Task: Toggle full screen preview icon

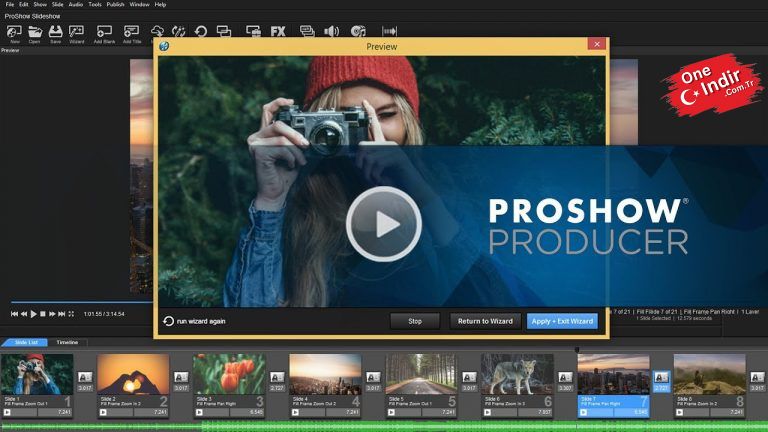Action: coord(71,314)
